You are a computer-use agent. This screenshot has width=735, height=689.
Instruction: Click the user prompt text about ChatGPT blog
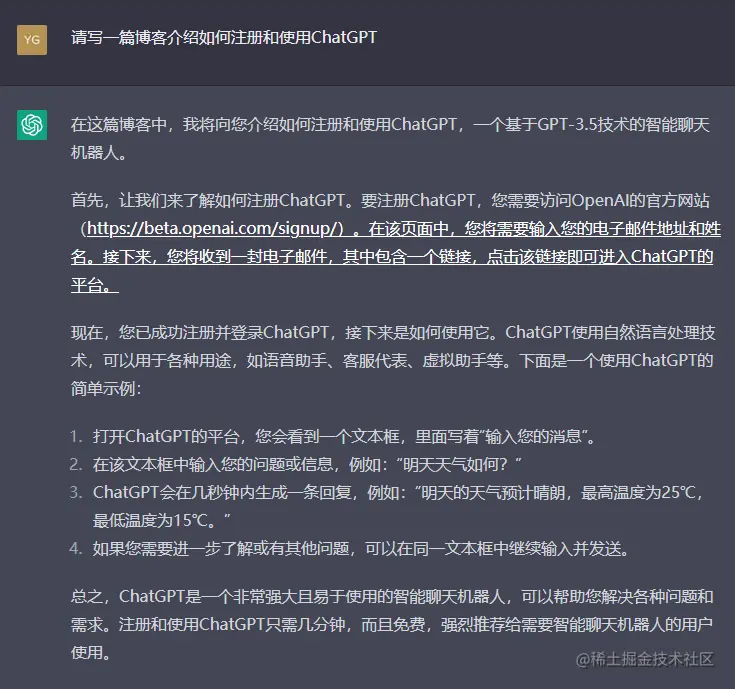coord(224,37)
